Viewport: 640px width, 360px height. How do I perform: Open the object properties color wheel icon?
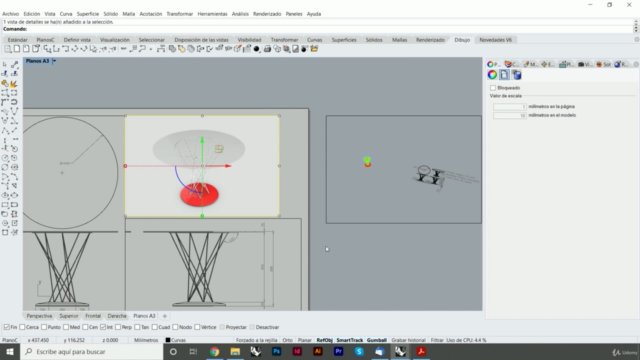click(492, 75)
